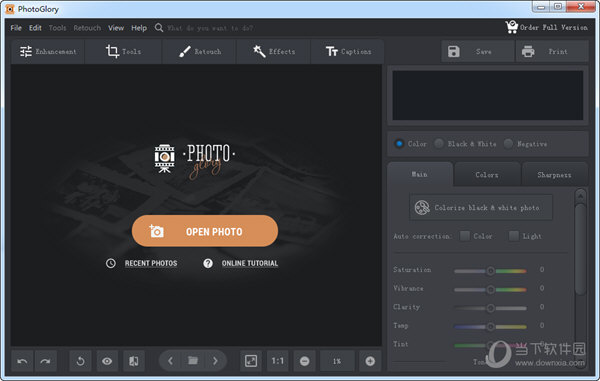Viewport: 600px width, 381px height.
Task: Open the Effects magic wand tab
Action: pyautogui.click(x=274, y=51)
